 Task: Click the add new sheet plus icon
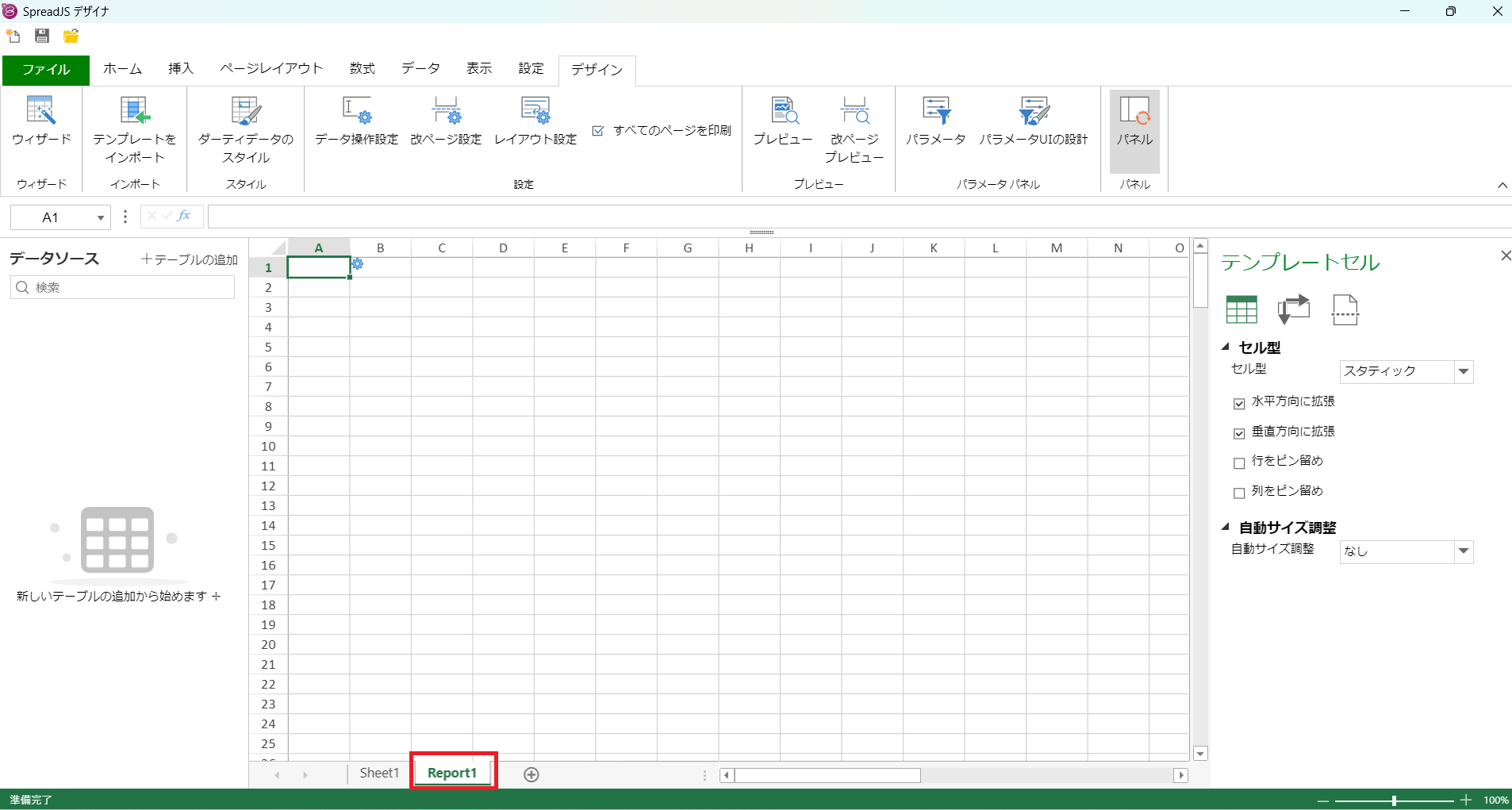pos(532,774)
